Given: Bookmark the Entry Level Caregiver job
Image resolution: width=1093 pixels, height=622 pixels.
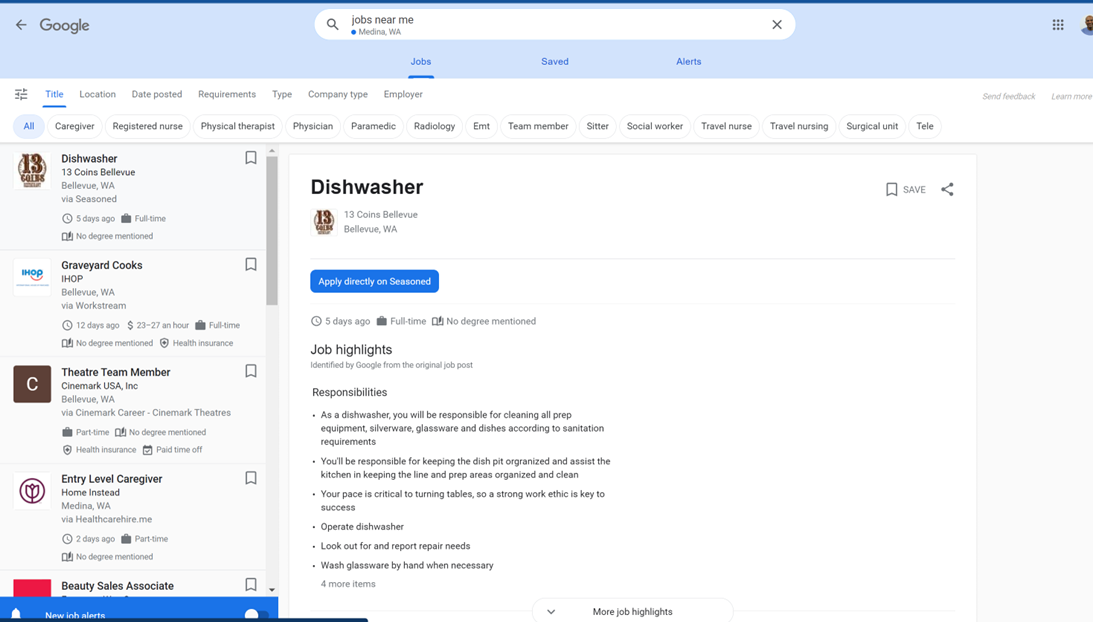Looking at the screenshot, I should coord(251,478).
